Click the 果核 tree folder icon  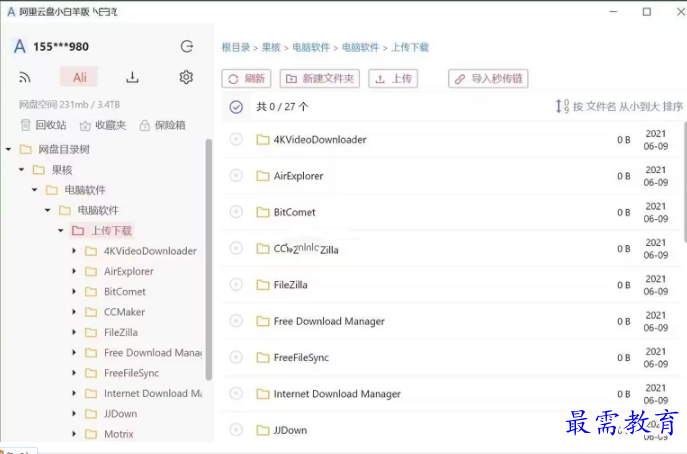click(39, 170)
